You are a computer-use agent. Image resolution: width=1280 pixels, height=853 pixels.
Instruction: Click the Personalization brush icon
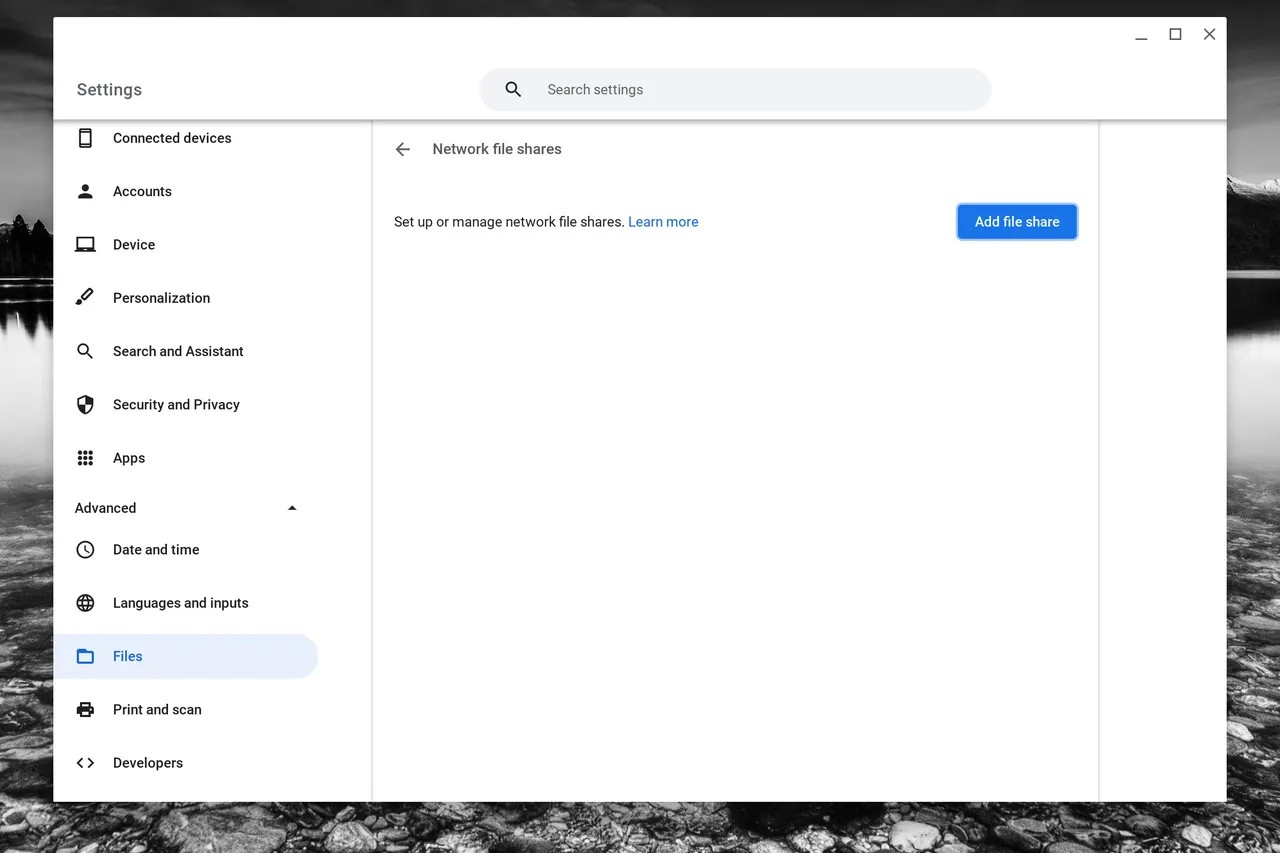pos(85,298)
